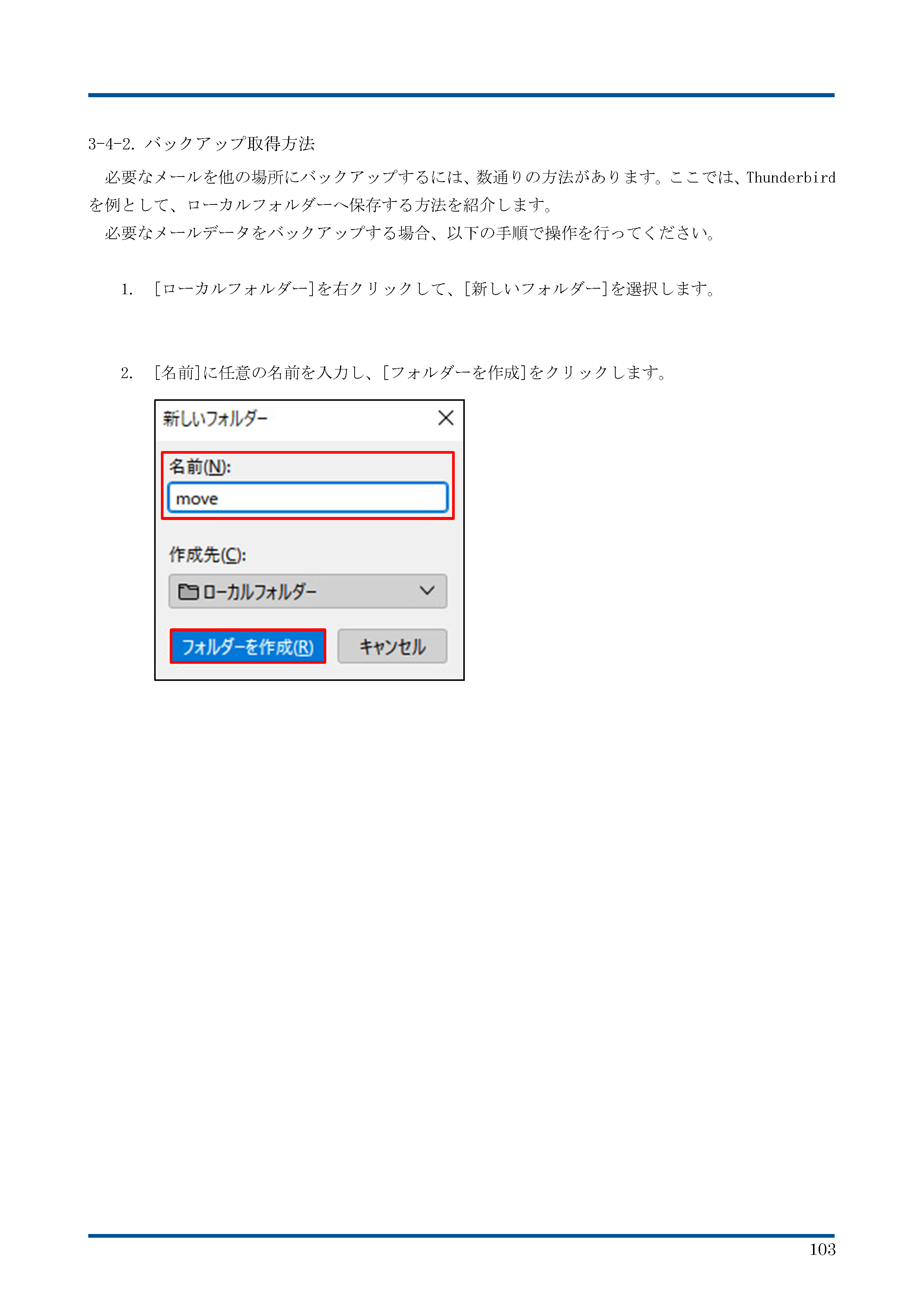
Task: Click the 名前(N): label
Action: click(200, 467)
